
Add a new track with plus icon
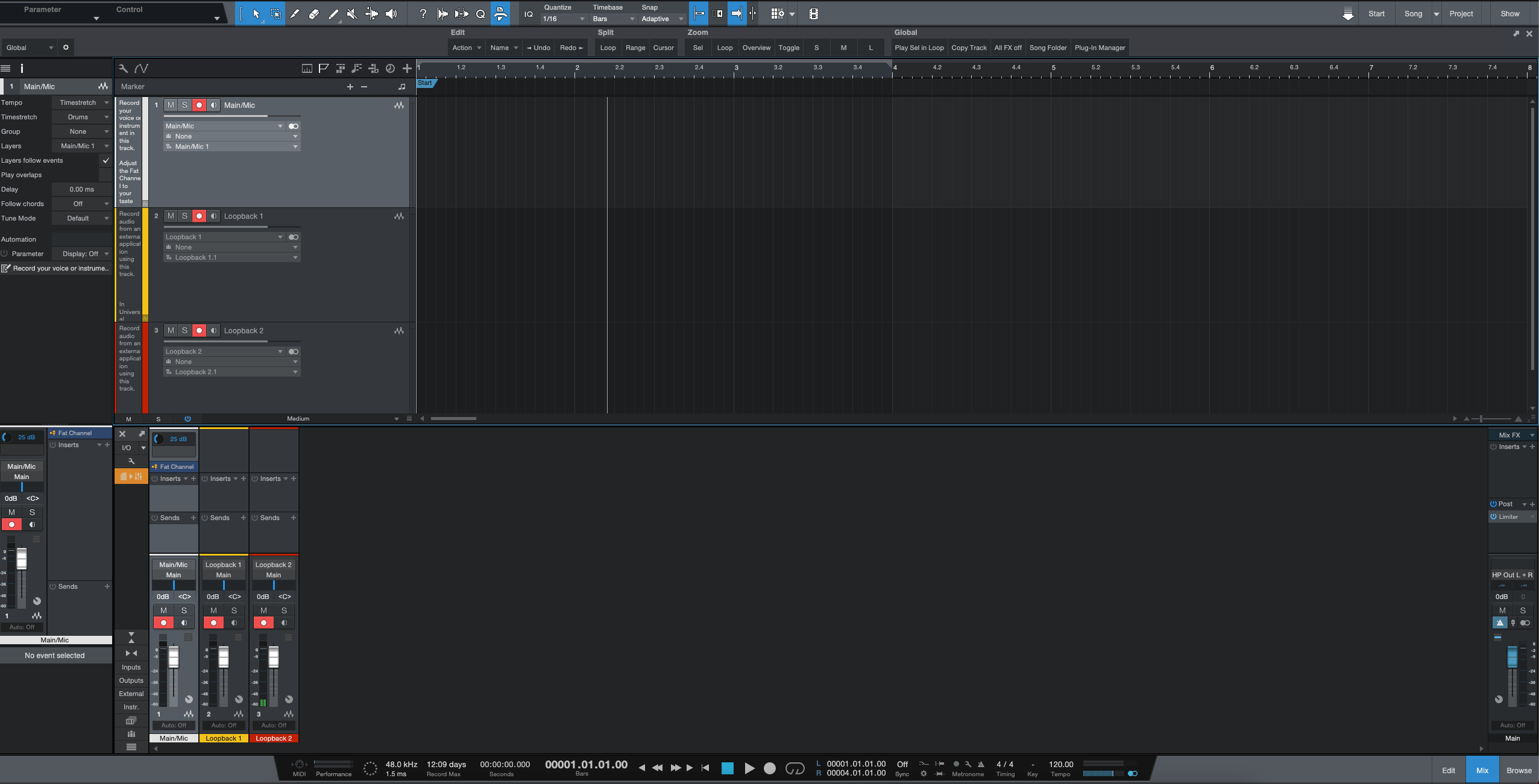point(407,68)
